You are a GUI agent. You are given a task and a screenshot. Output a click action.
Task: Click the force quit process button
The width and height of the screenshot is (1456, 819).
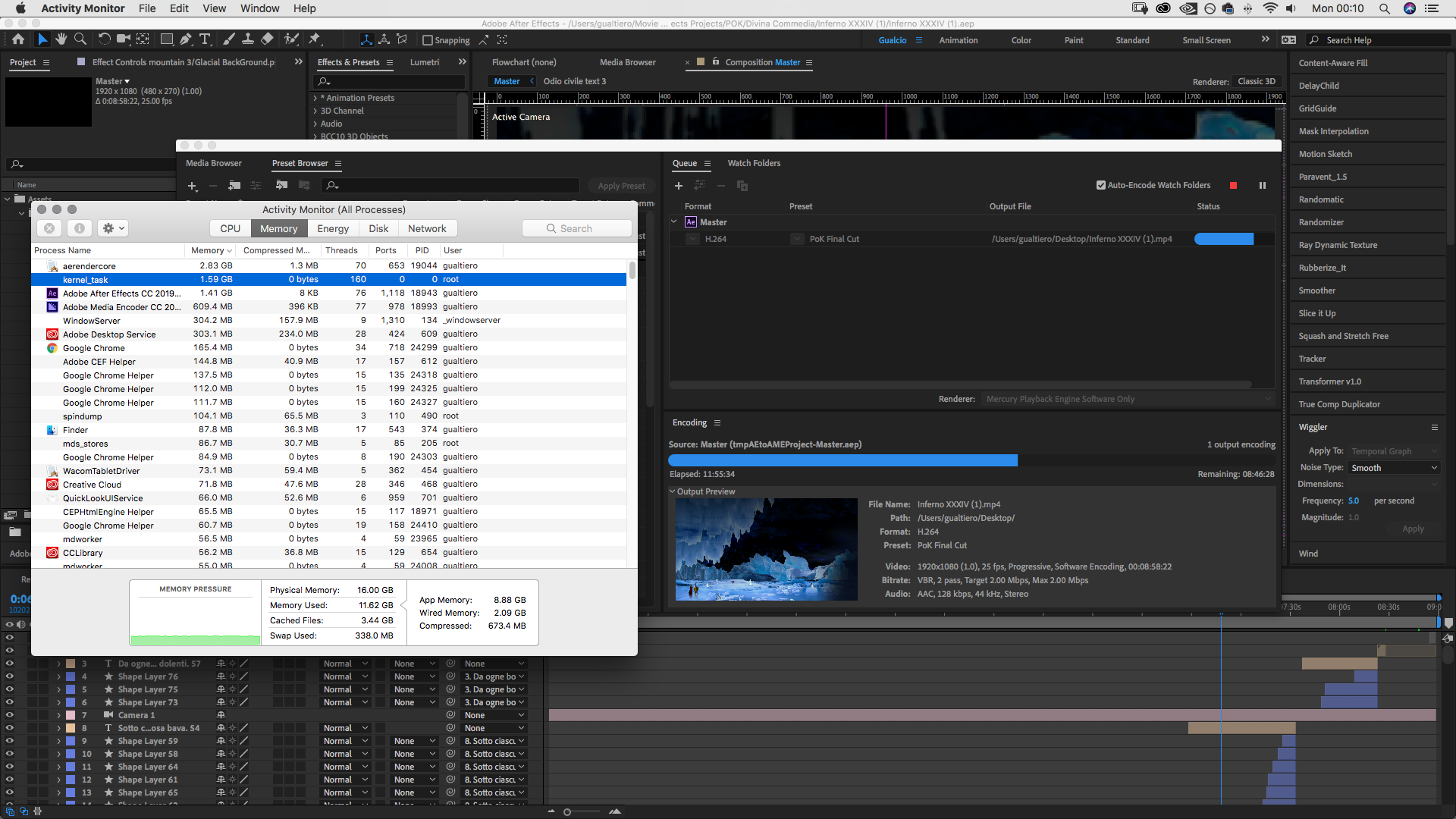(x=49, y=228)
